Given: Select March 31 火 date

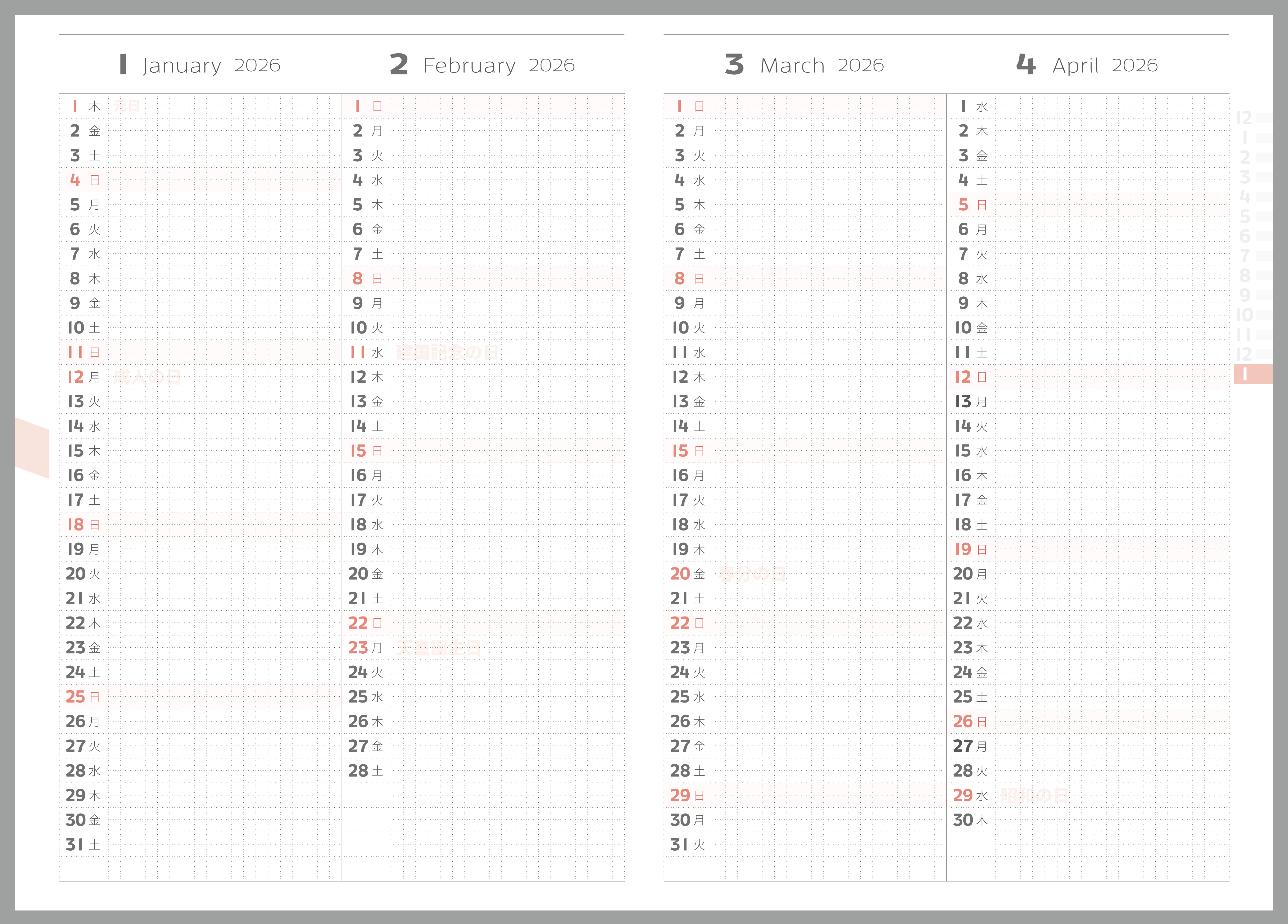Looking at the screenshot, I should click(688, 844).
